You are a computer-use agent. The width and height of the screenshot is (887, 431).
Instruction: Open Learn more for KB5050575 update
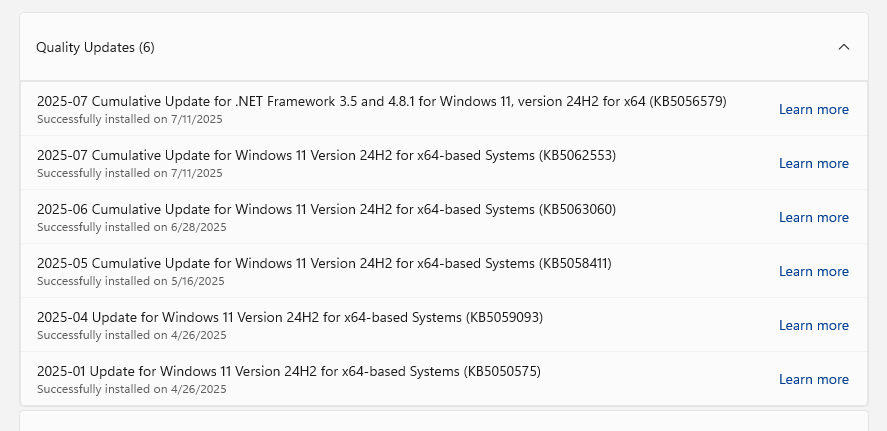coord(813,380)
